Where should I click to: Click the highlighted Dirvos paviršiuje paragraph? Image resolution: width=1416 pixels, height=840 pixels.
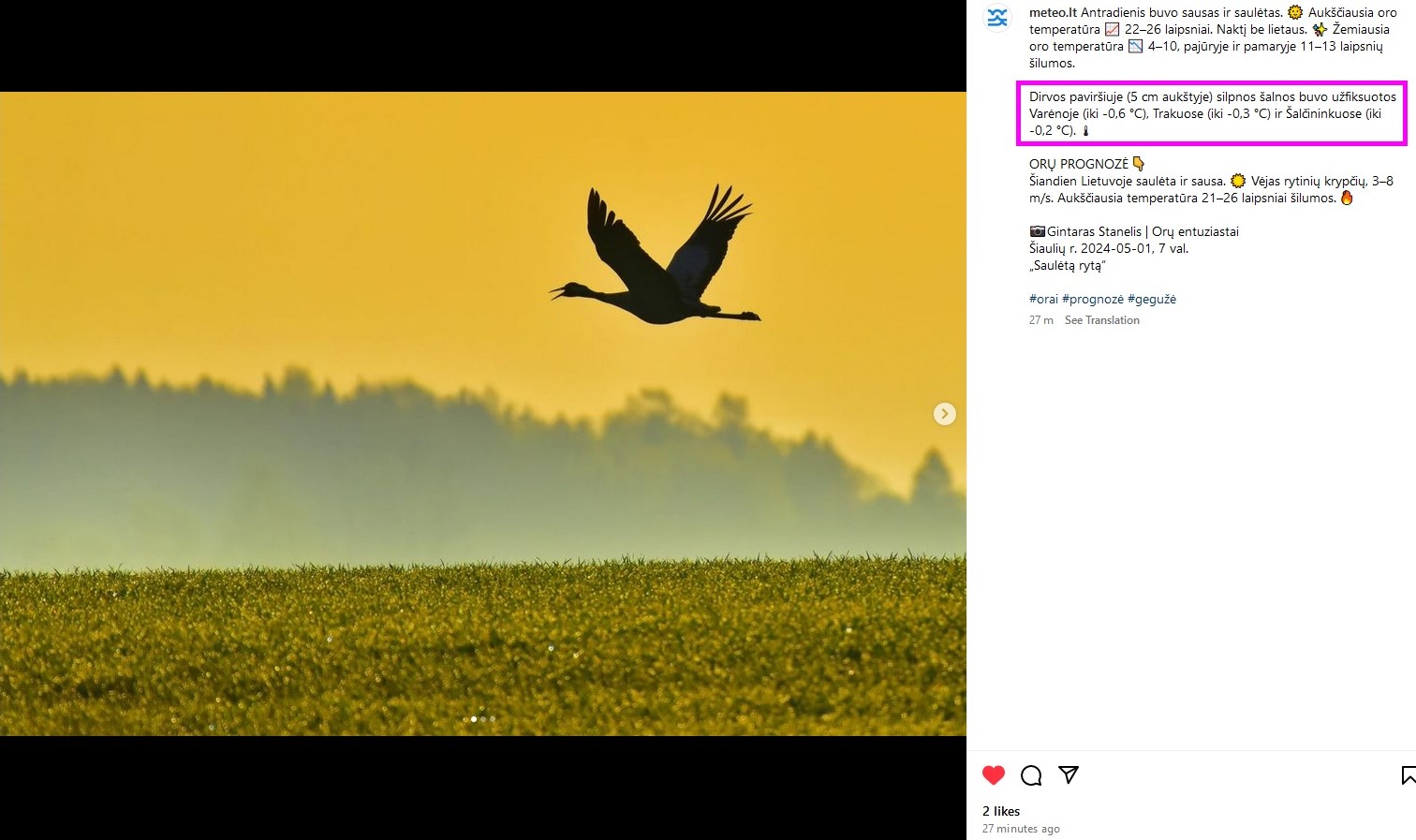click(x=1212, y=113)
